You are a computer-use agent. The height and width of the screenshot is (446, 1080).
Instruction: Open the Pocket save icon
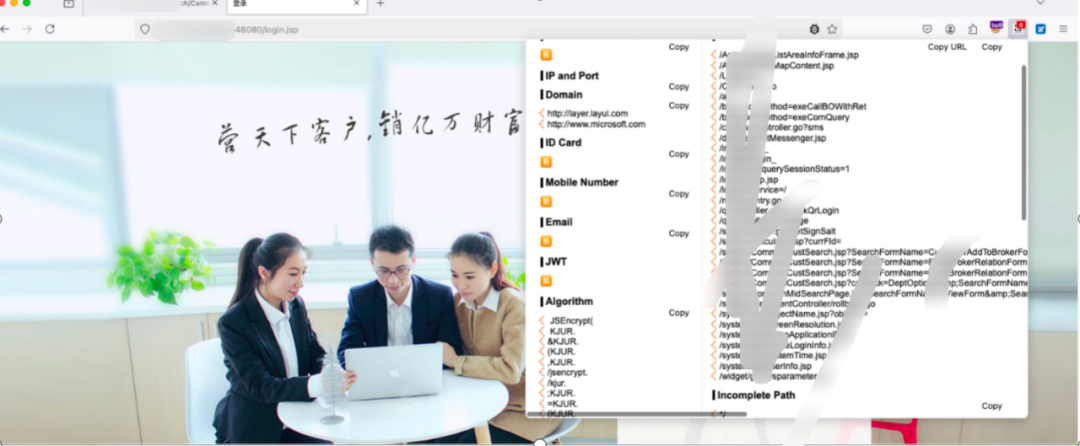[927, 29]
